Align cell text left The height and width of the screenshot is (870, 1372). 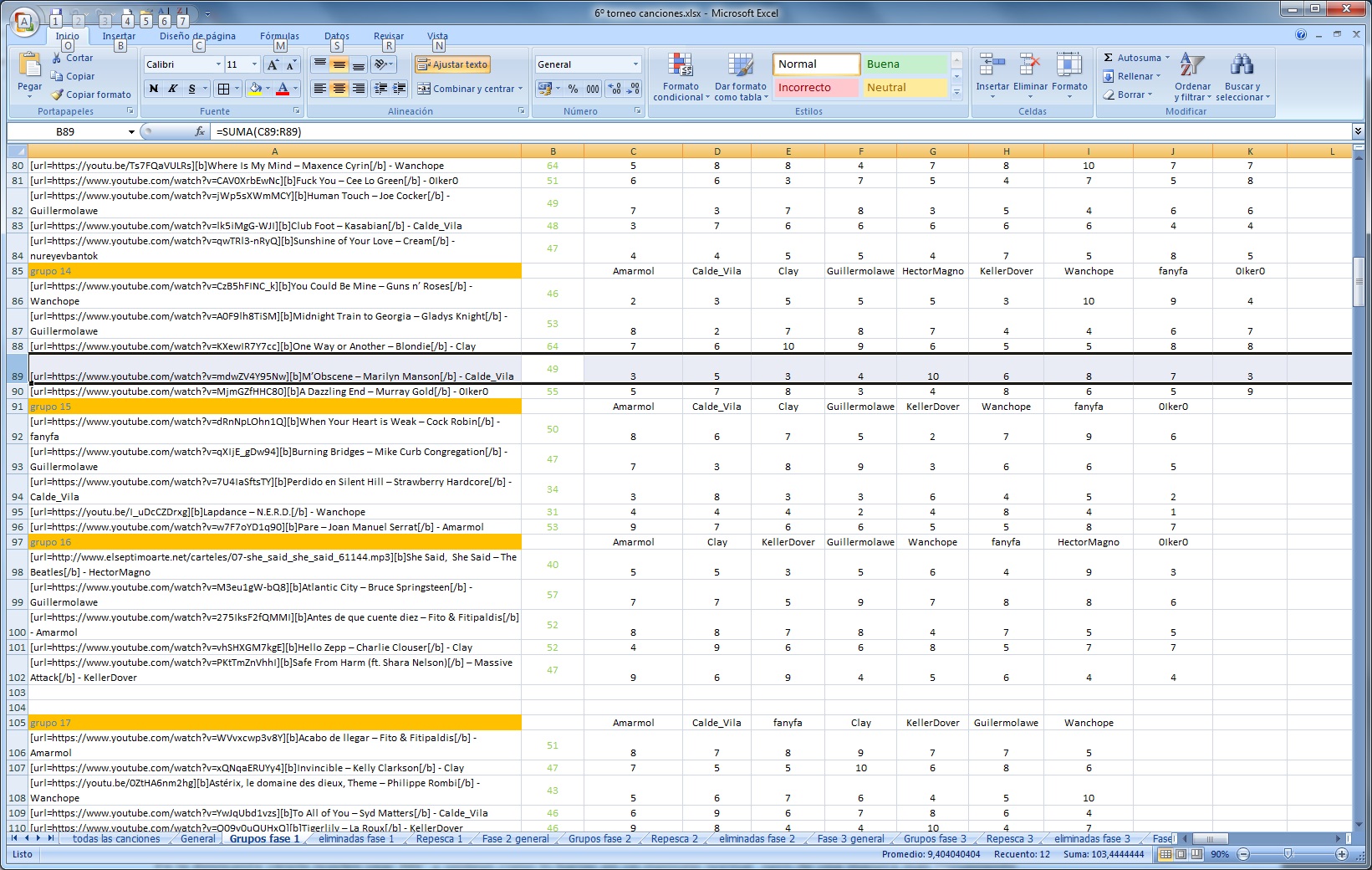coord(320,89)
